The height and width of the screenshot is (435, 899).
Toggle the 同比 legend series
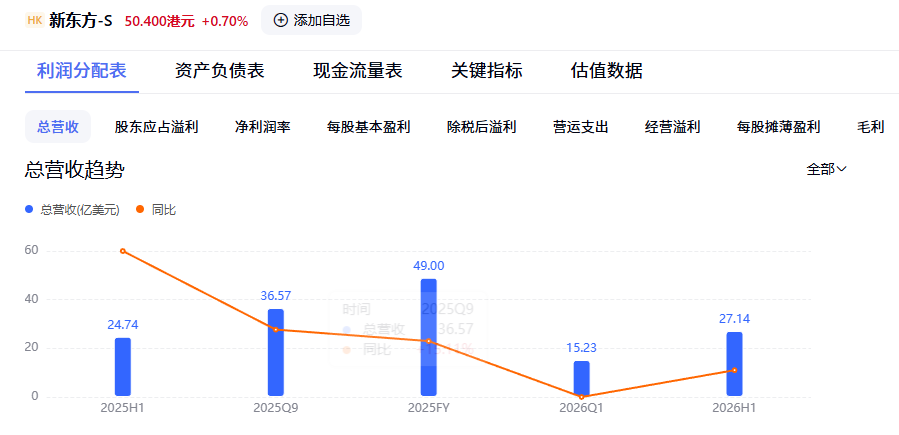pyautogui.click(x=157, y=210)
